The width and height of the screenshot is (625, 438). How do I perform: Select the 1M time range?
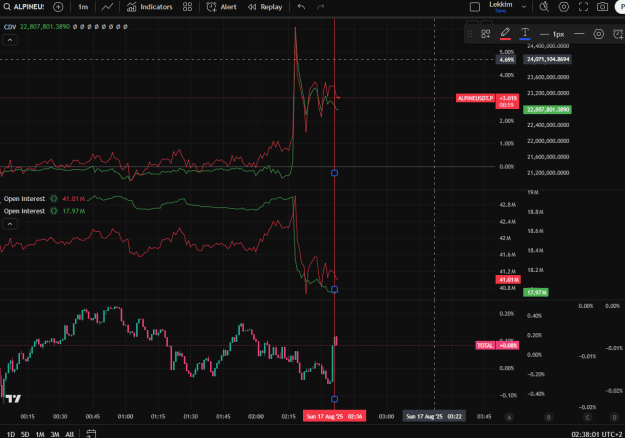click(40, 434)
